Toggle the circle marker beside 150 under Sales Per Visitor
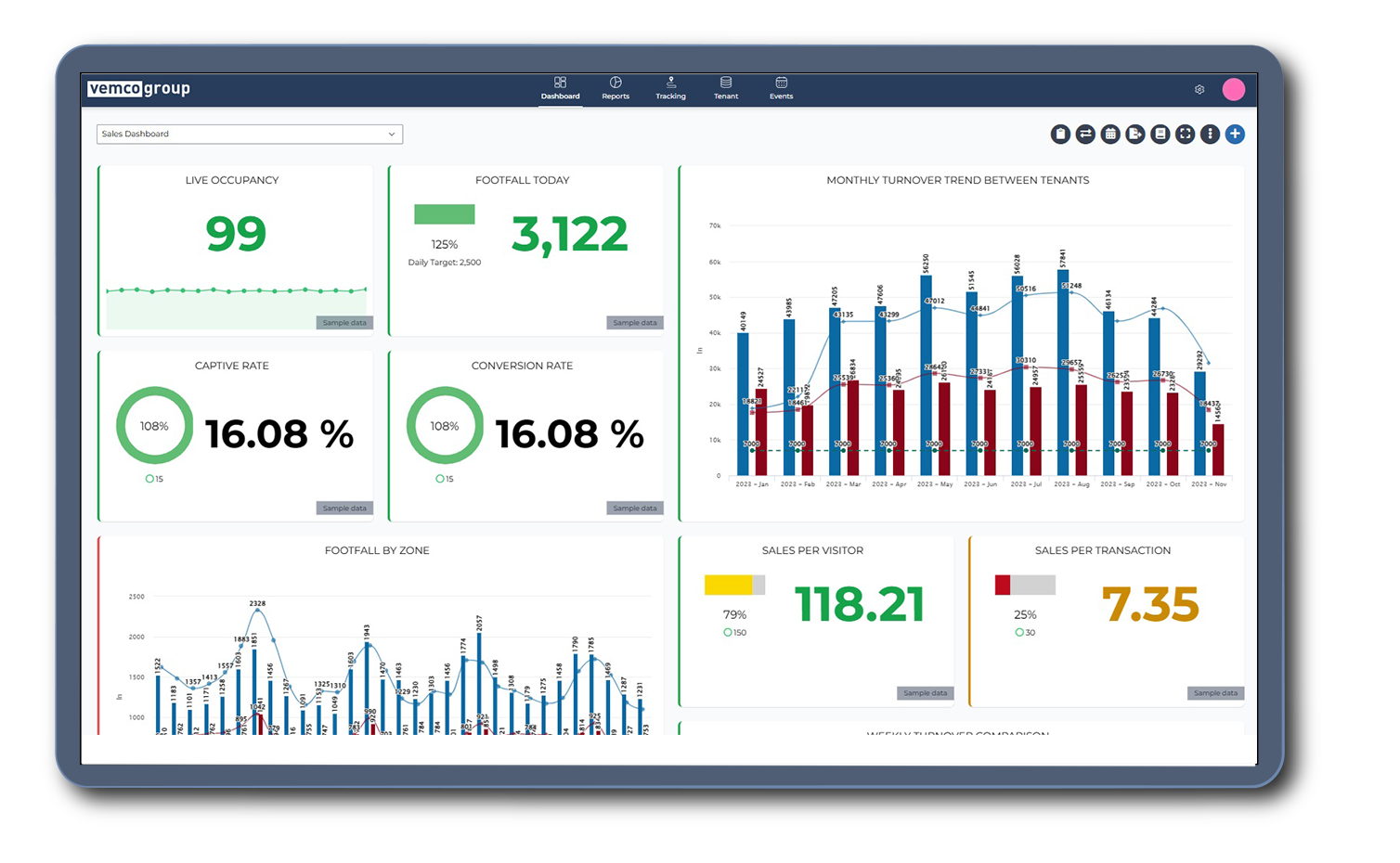 pyautogui.click(x=726, y=632)
